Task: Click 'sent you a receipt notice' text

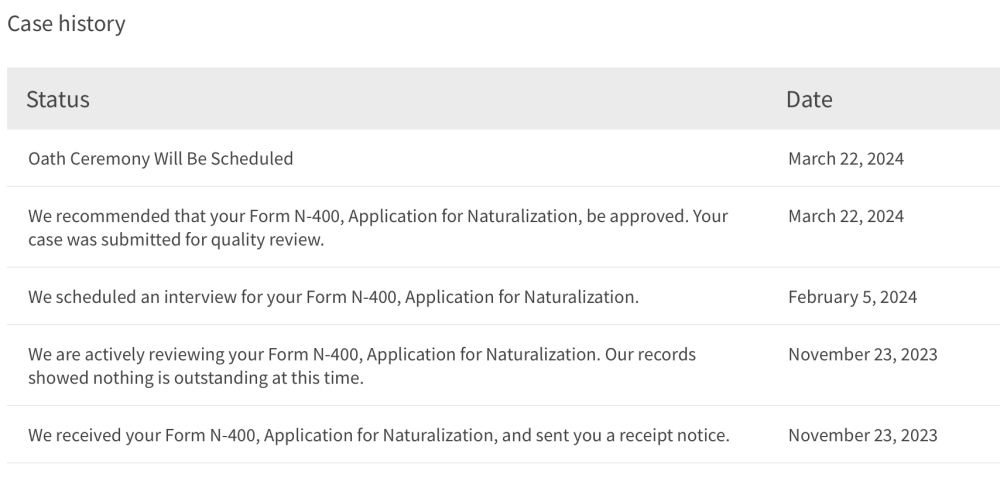Action: [631, 435]
